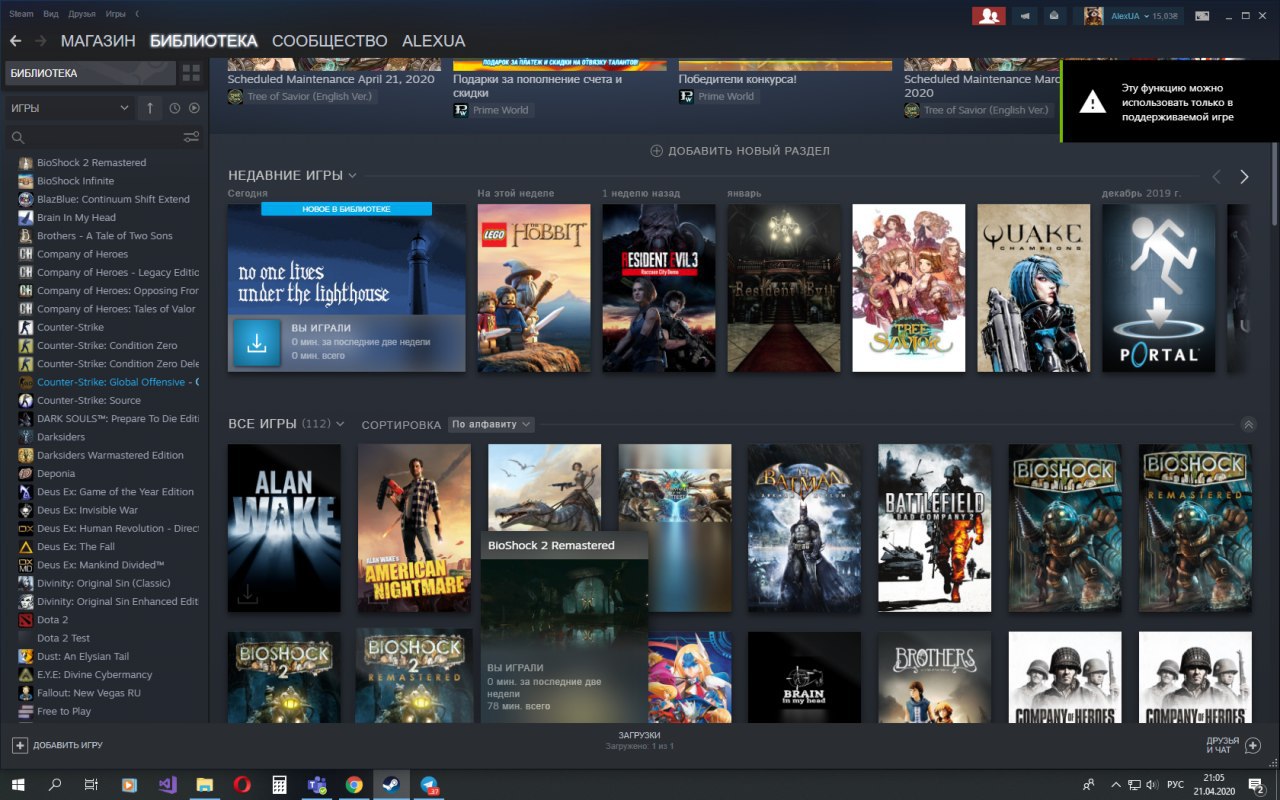This screenshot has height=800, width=1280.
Task: Toggle the ready-to-play filter
Action: 194,108
